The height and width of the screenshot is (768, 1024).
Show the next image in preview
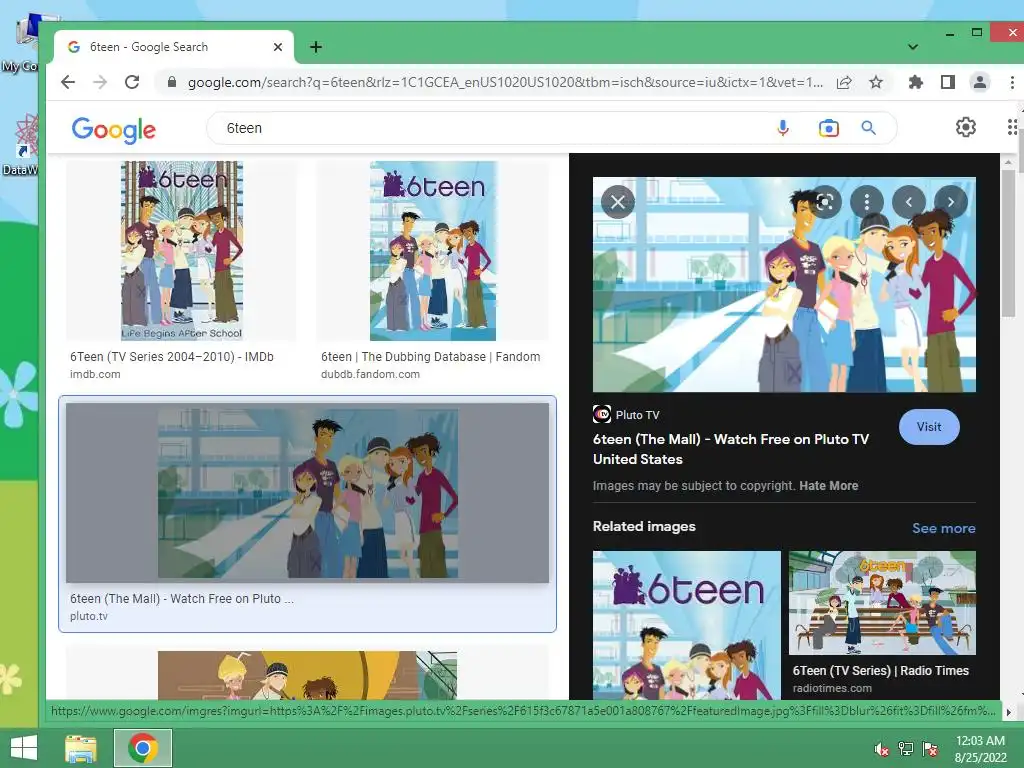pos(951,202)
